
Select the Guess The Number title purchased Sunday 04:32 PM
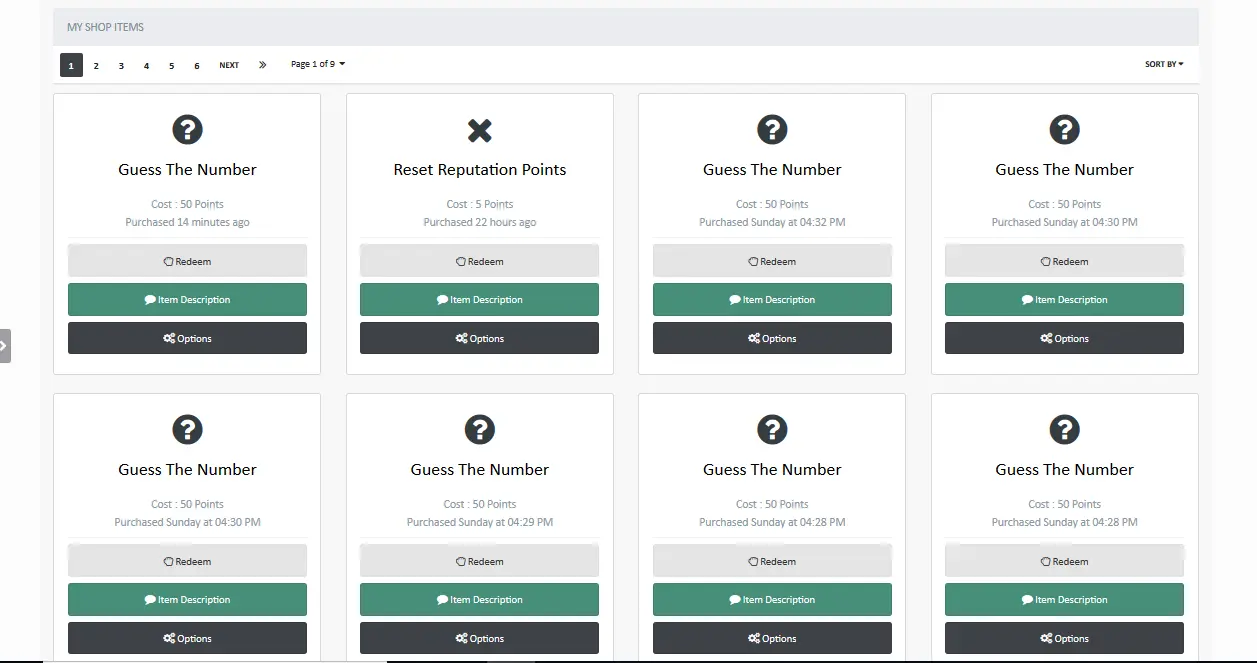point(772,170)
